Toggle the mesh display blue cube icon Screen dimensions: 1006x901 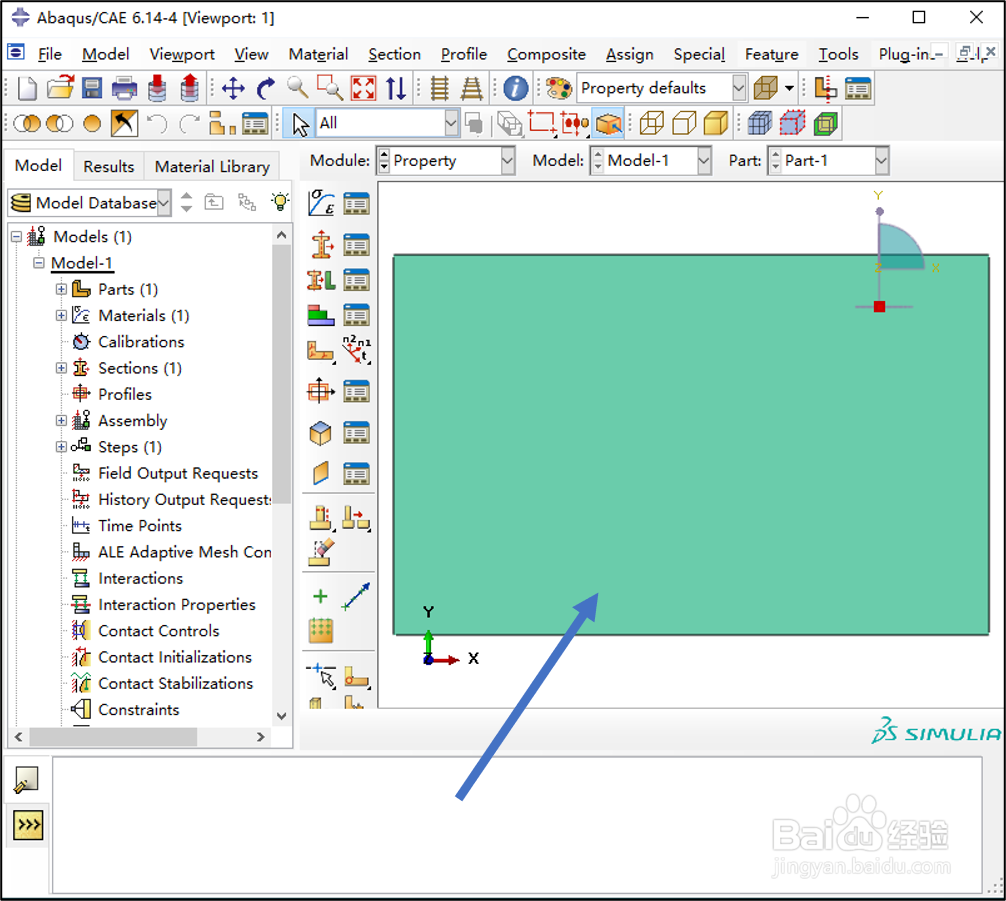pos(759,123)
